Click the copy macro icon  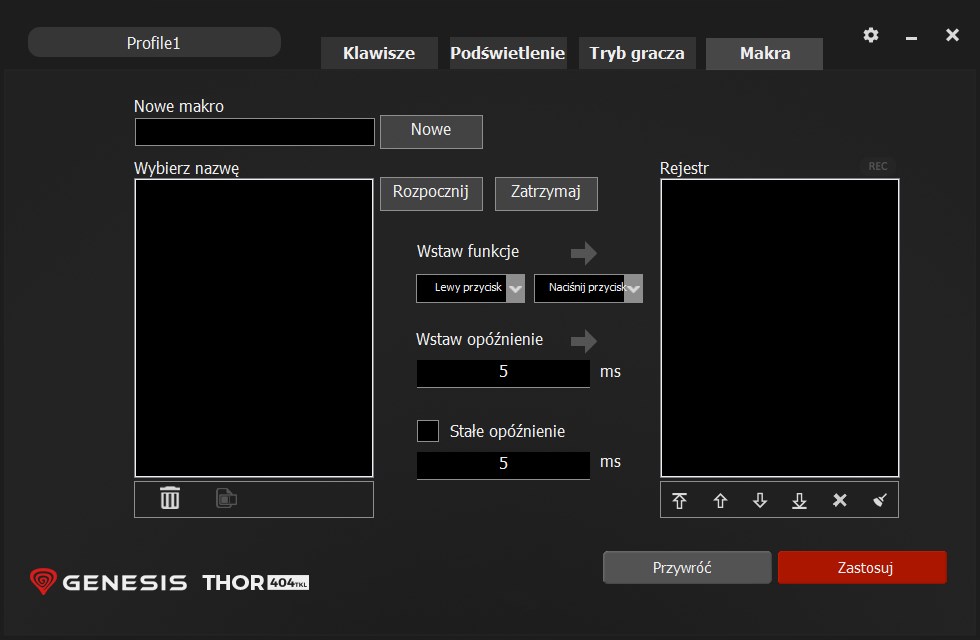coord(226,498)
